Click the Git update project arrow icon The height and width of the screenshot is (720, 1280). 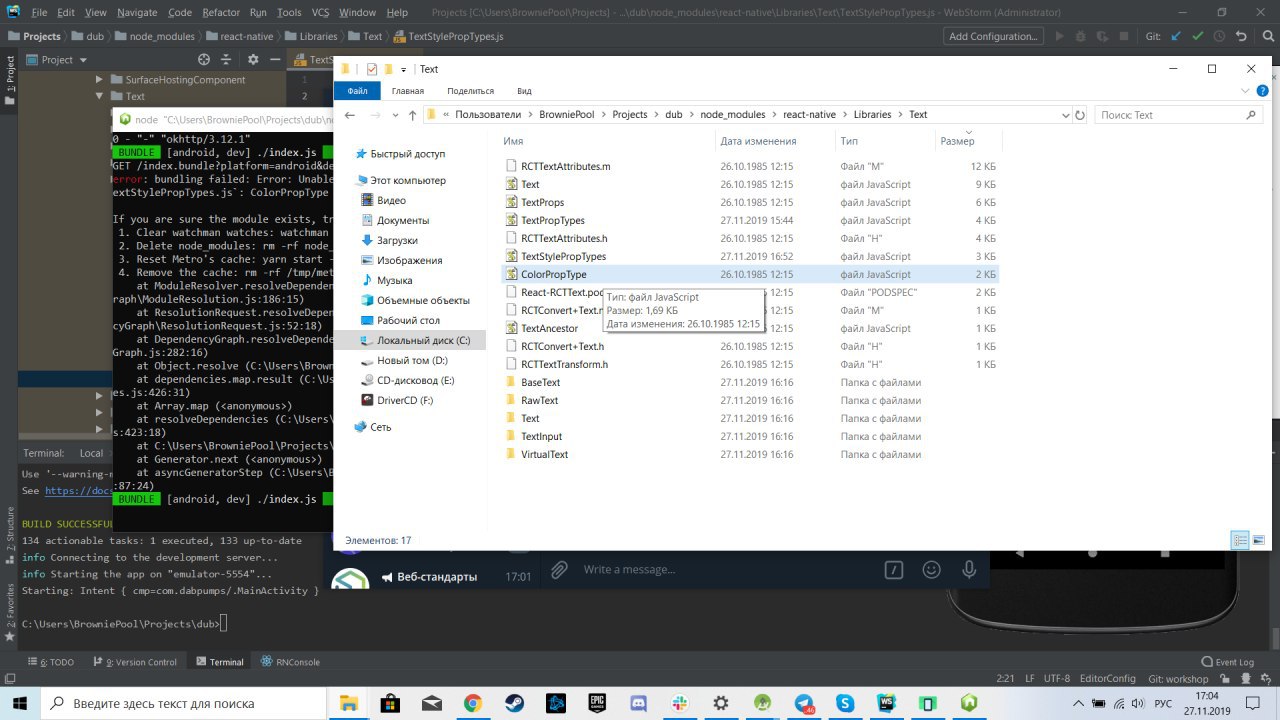[1176, 36]
